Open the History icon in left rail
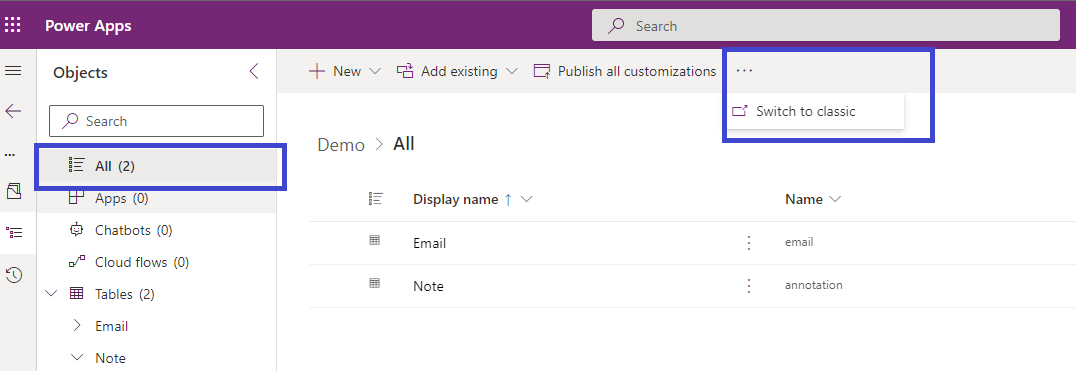 point(13,276)
